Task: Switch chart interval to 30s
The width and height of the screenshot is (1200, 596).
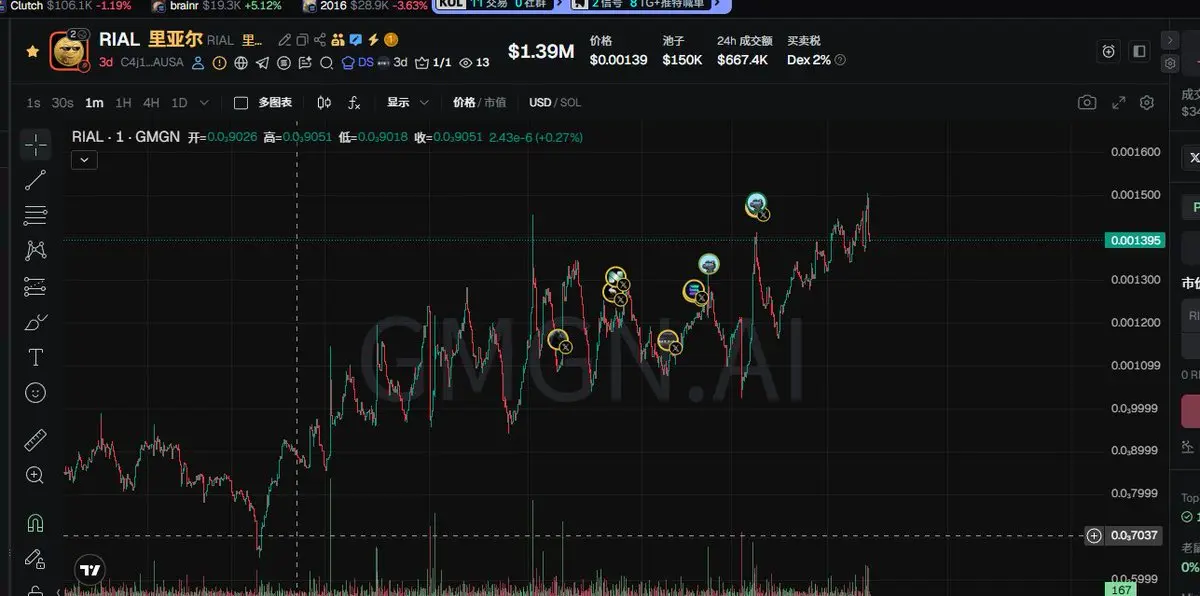Action: point(63,102)
